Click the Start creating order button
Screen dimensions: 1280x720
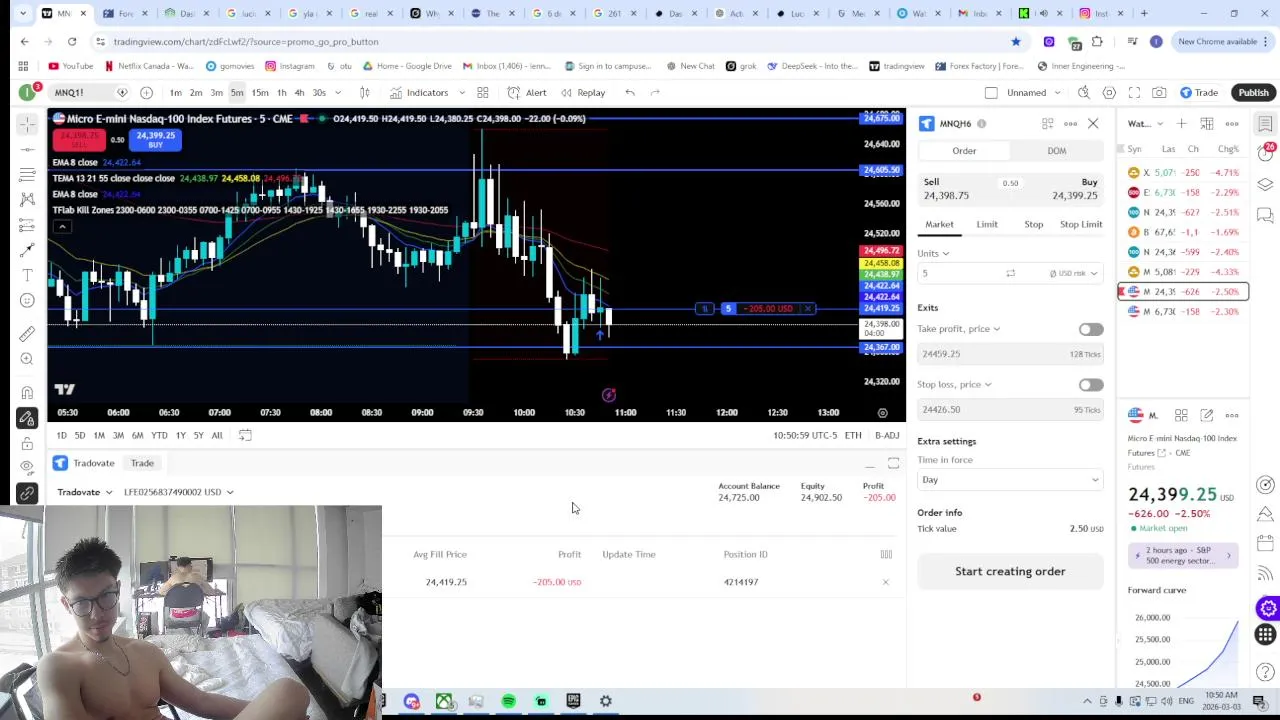pyautogui.click(x=1010, y=571)
